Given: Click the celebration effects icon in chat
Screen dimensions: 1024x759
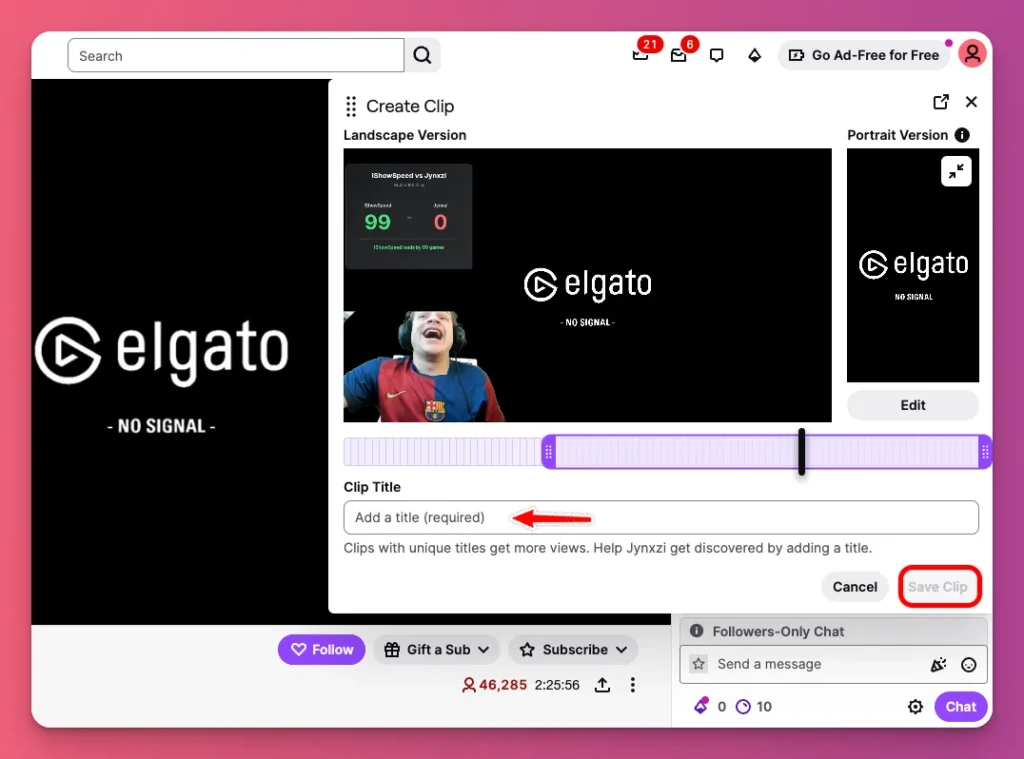Looking at the screenshot, I should pyautogui.click(x=937, y=664).
